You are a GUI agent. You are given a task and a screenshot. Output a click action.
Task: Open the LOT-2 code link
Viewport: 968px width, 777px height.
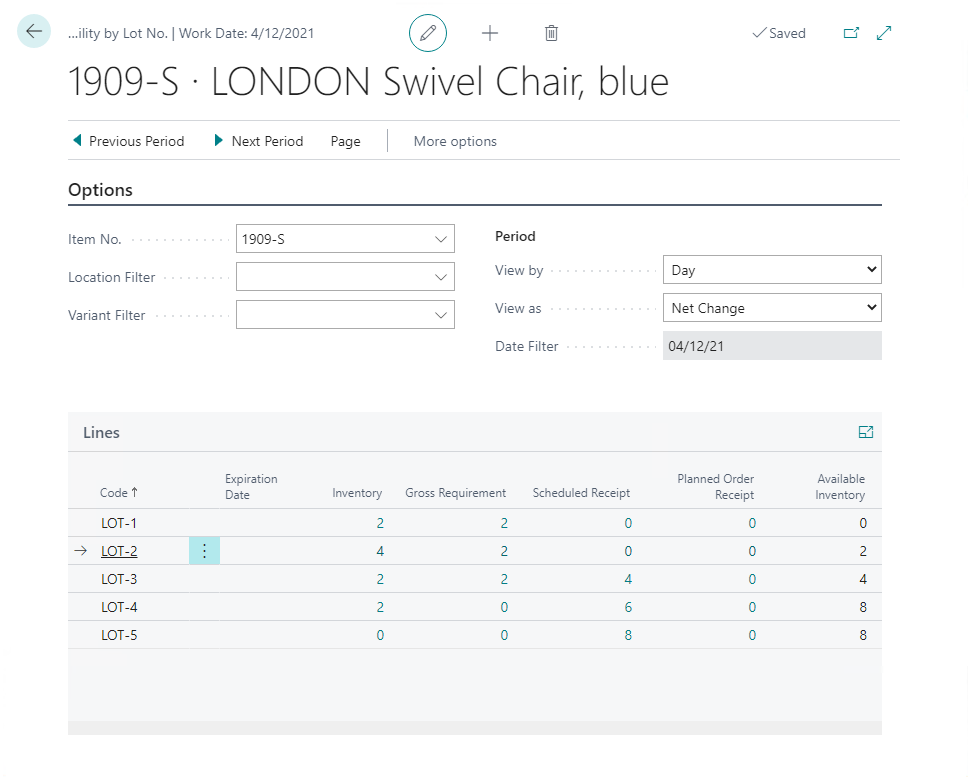(x=119, y=551)
